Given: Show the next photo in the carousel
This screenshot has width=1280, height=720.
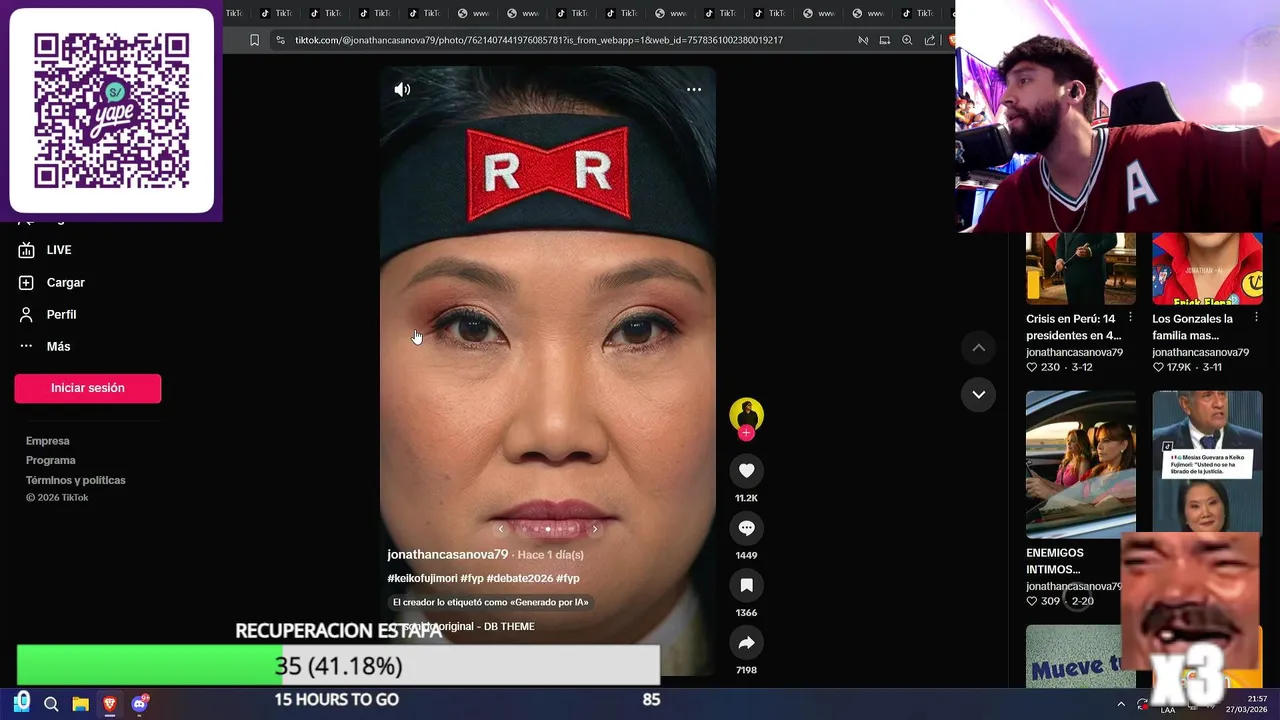Looking at the screenshot, I should click(595, 529).
